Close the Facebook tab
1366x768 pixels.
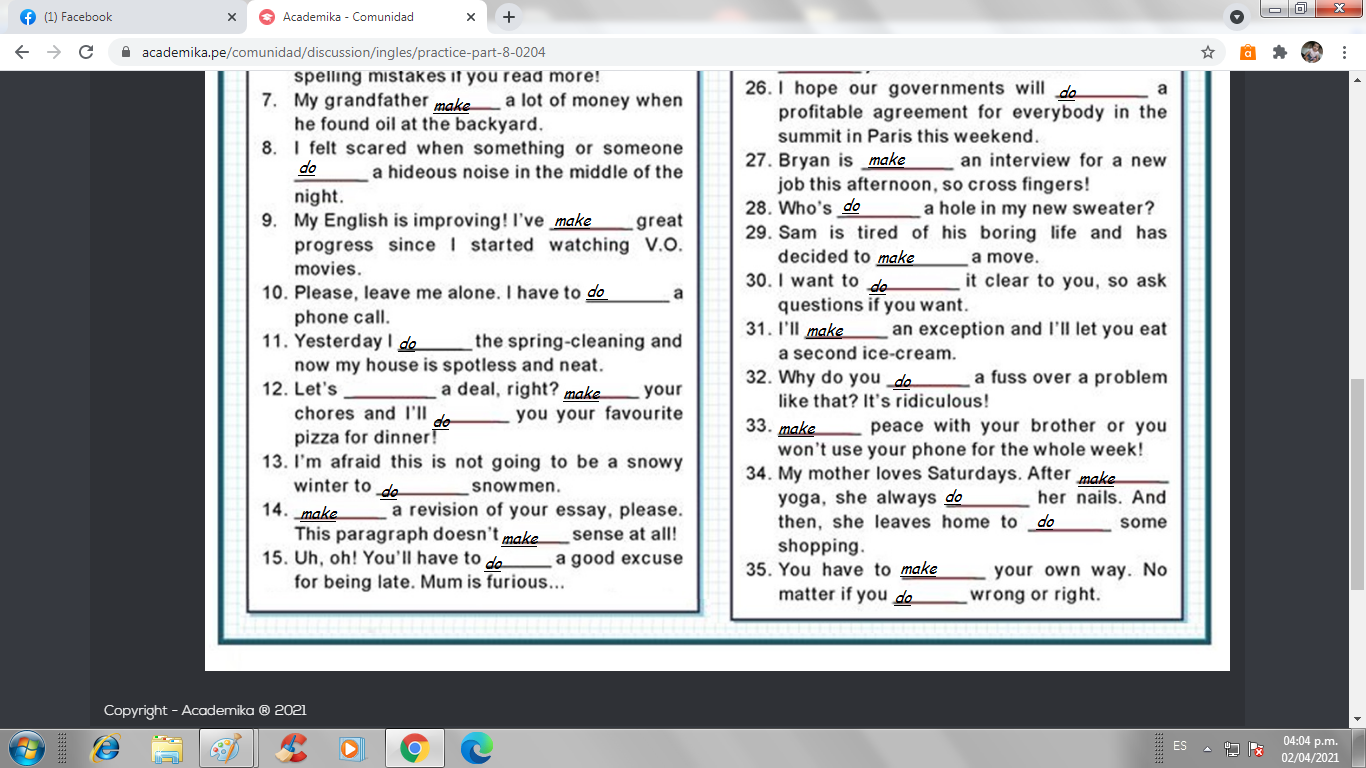point(231,17)
